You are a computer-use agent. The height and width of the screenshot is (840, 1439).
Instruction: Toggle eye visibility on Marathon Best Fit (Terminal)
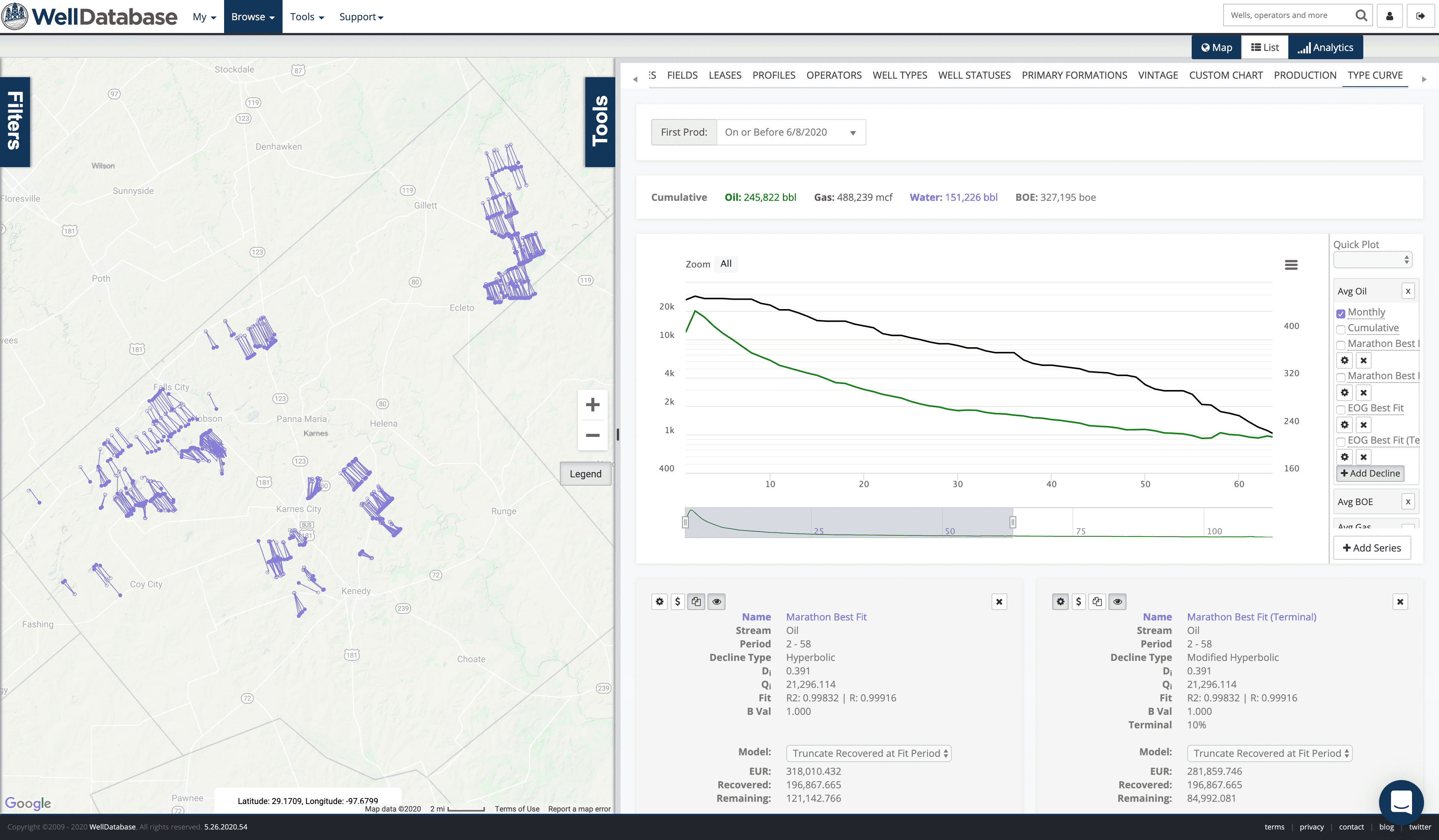[1117, 601]
